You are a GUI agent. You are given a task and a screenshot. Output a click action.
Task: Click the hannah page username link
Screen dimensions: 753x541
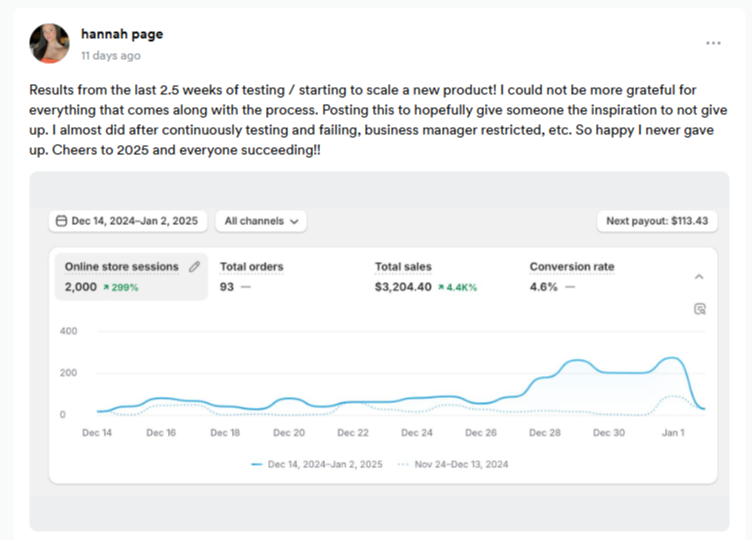[x=122, y=34]
